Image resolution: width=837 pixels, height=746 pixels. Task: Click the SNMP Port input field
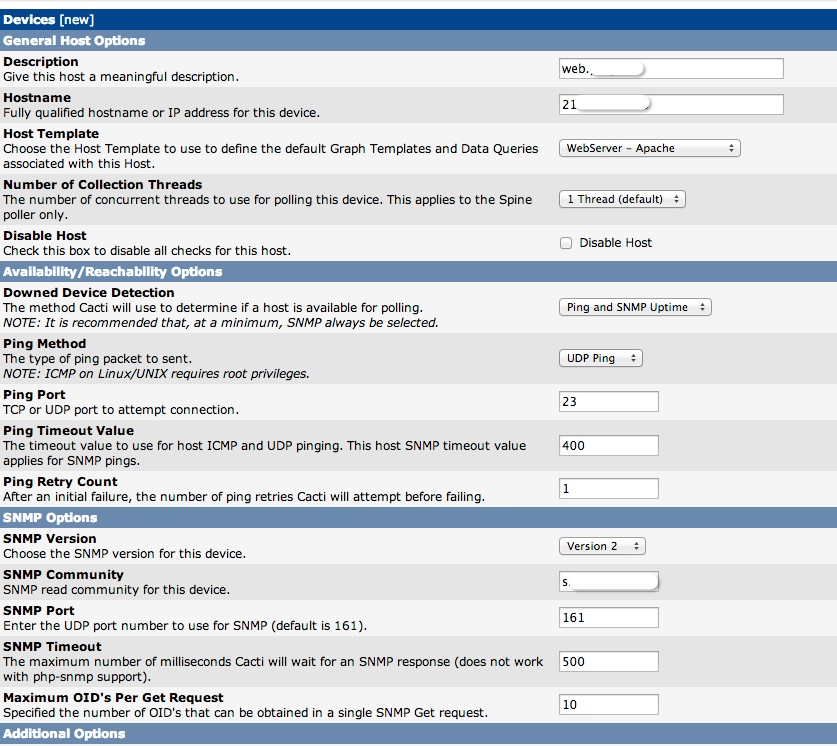[609, 618]
